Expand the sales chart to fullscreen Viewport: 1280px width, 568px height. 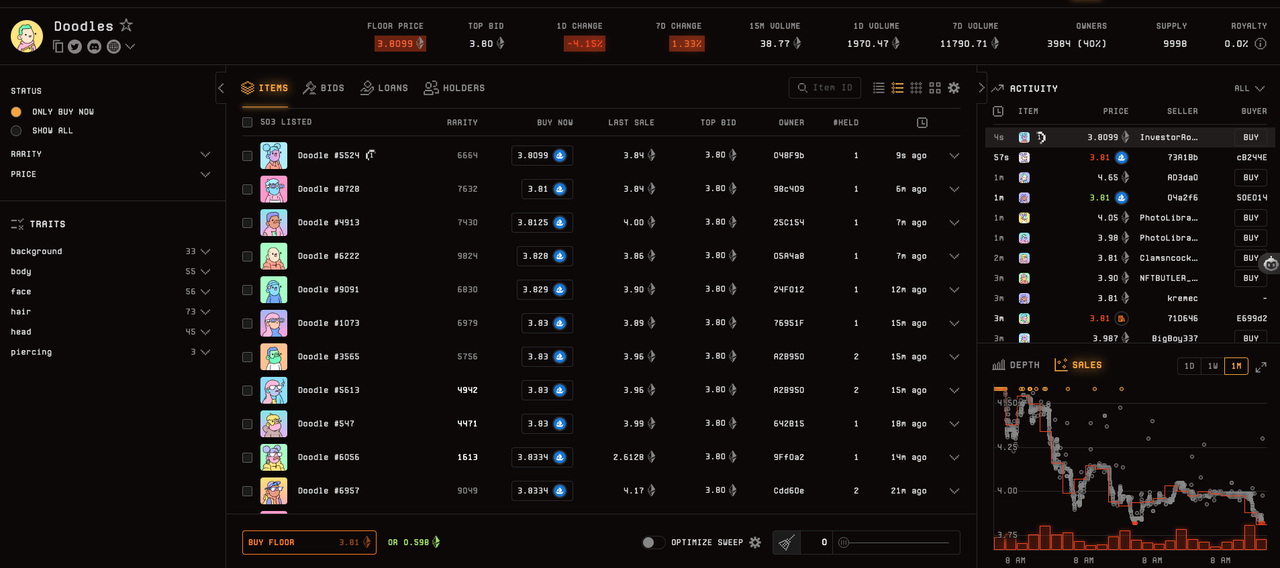tap(1261, 366)
